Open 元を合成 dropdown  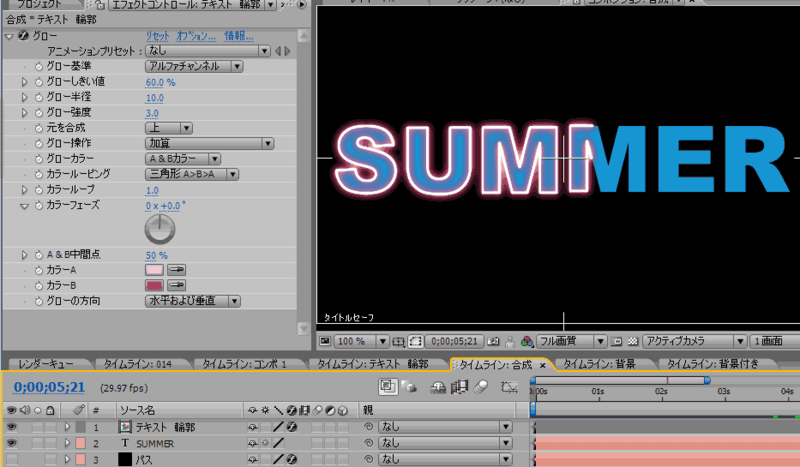click(x=169, y=128)
